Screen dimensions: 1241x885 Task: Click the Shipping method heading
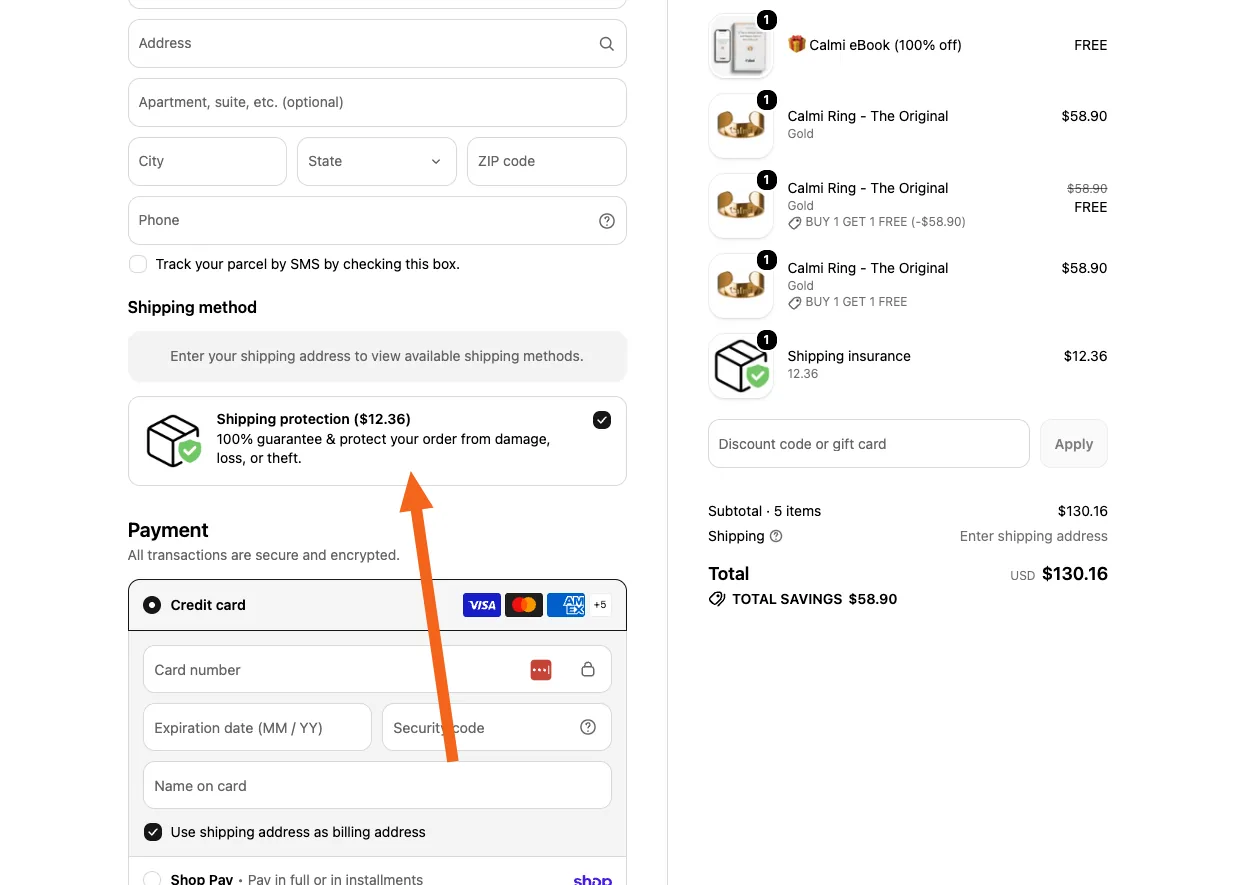pyautogui.click(x=192, y=307)
